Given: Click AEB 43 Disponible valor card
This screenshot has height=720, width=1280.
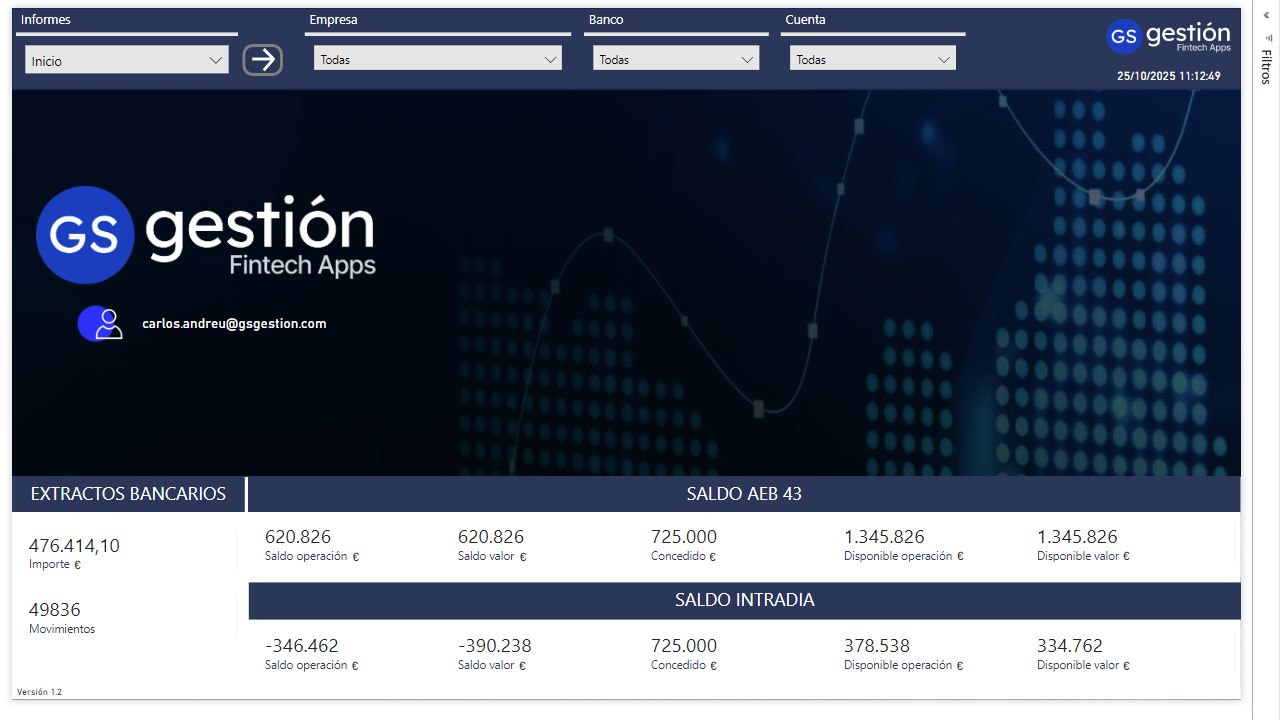Looking at the screenshot, I should 1083,545.
